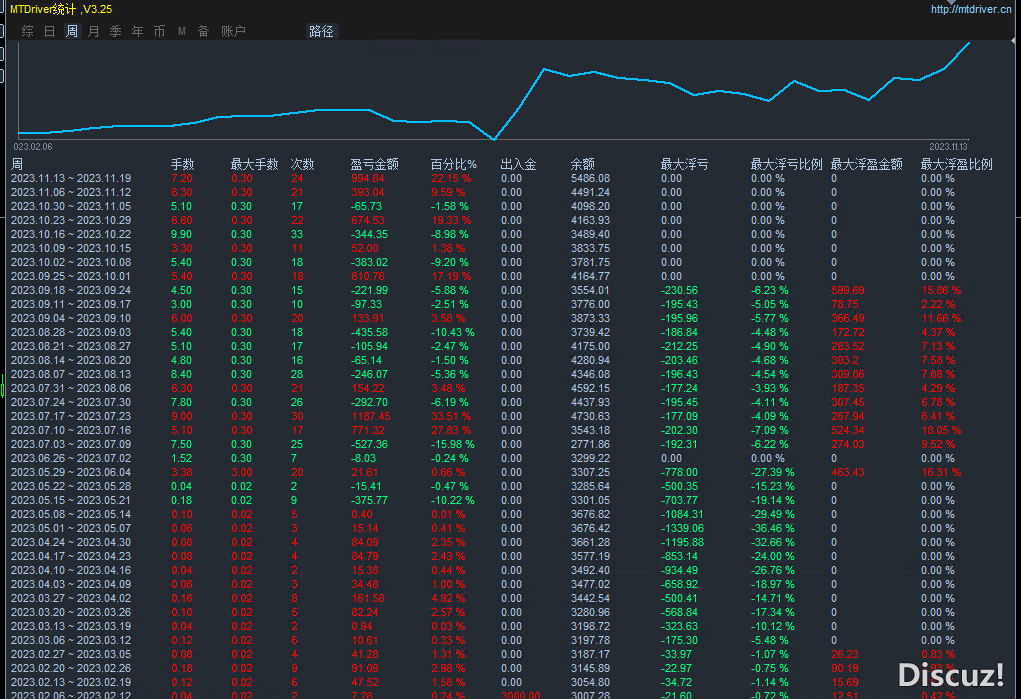Select the 日 daily statistics tab
This screenshot has height=699, width=1021.
pos(50,31)
